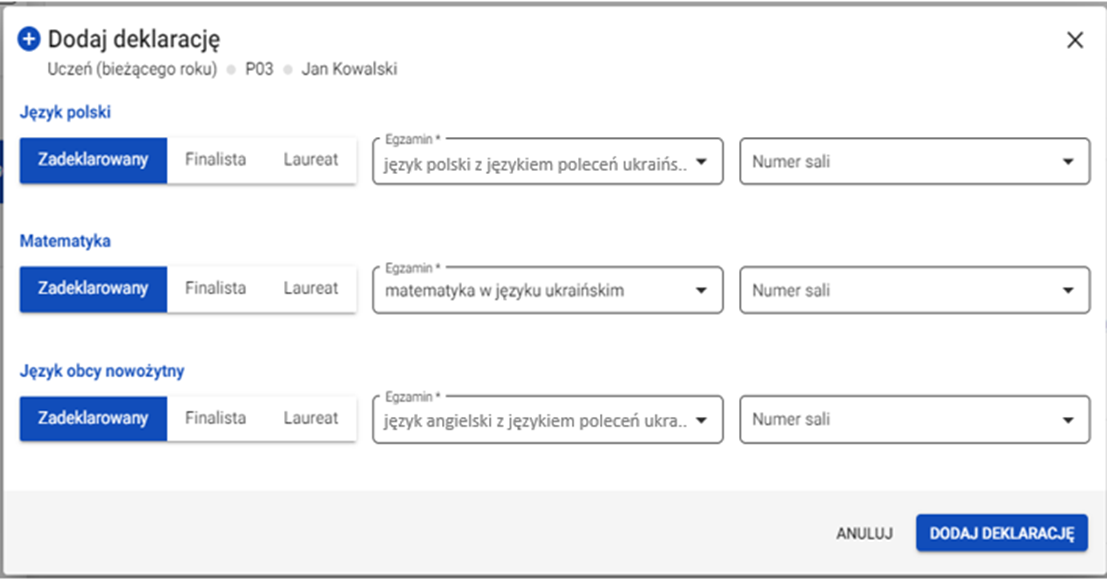This screenshot has width=1107, height=580.
Task: Select Zadeklarowany for Język polski
Action: 93,160
